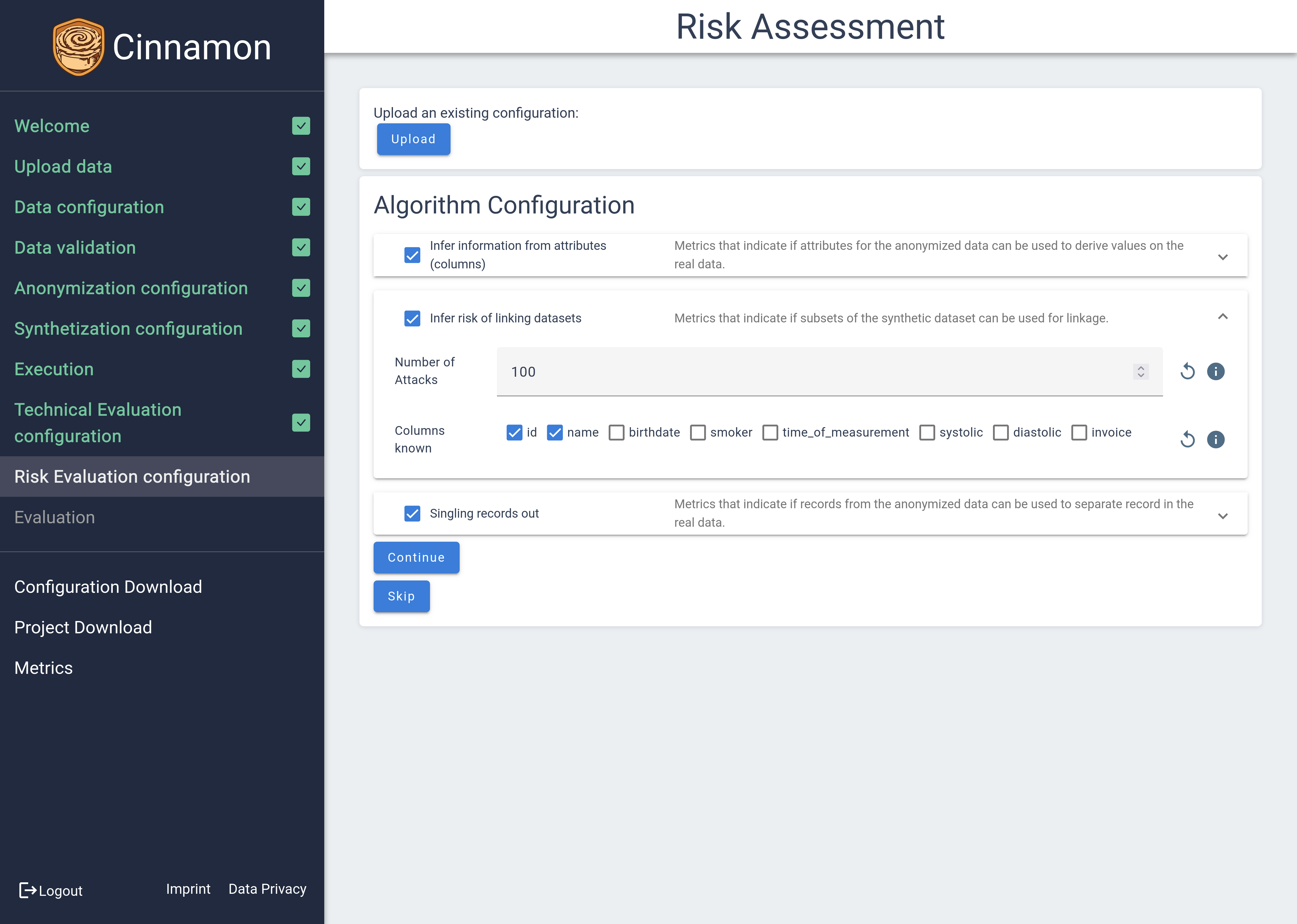The image size is (1297, 924).
Task: Toggle Infer risk of linking datasets checkbox
Action: pyautogui.click(x=412, y=318)
